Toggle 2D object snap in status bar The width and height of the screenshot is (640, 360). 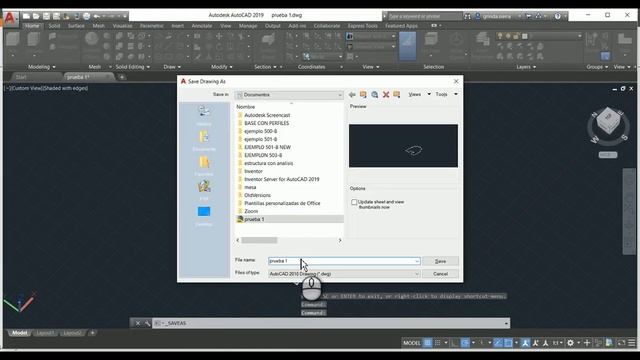coord(508,343)
